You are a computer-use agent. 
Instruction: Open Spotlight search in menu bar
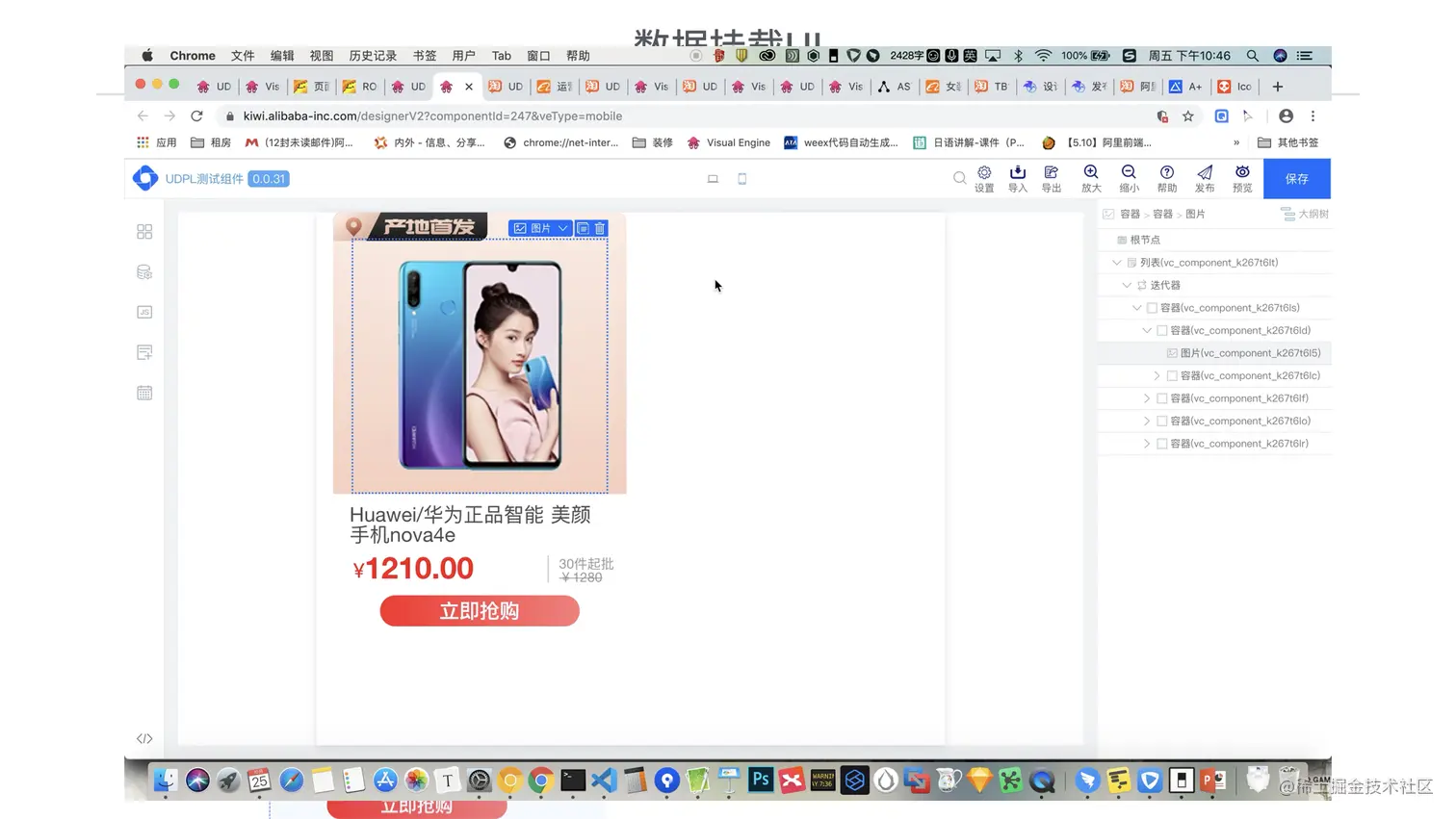pyautogui.click(x=1253, y=56)
